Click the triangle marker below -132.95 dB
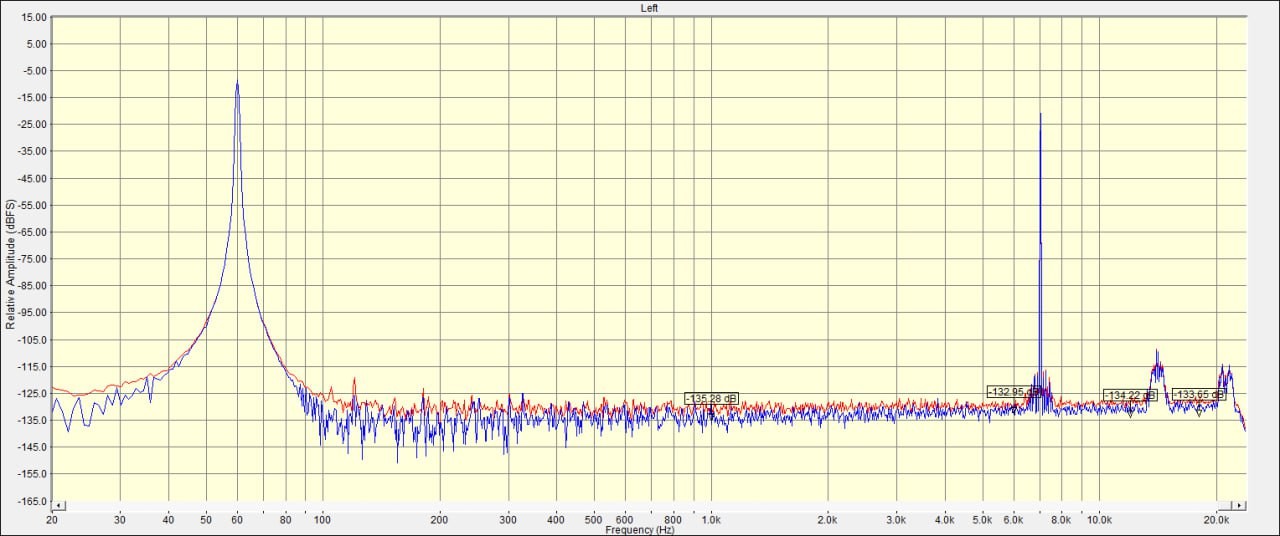Viewport: 1280px width, 536px height. tap(1016, 407)
